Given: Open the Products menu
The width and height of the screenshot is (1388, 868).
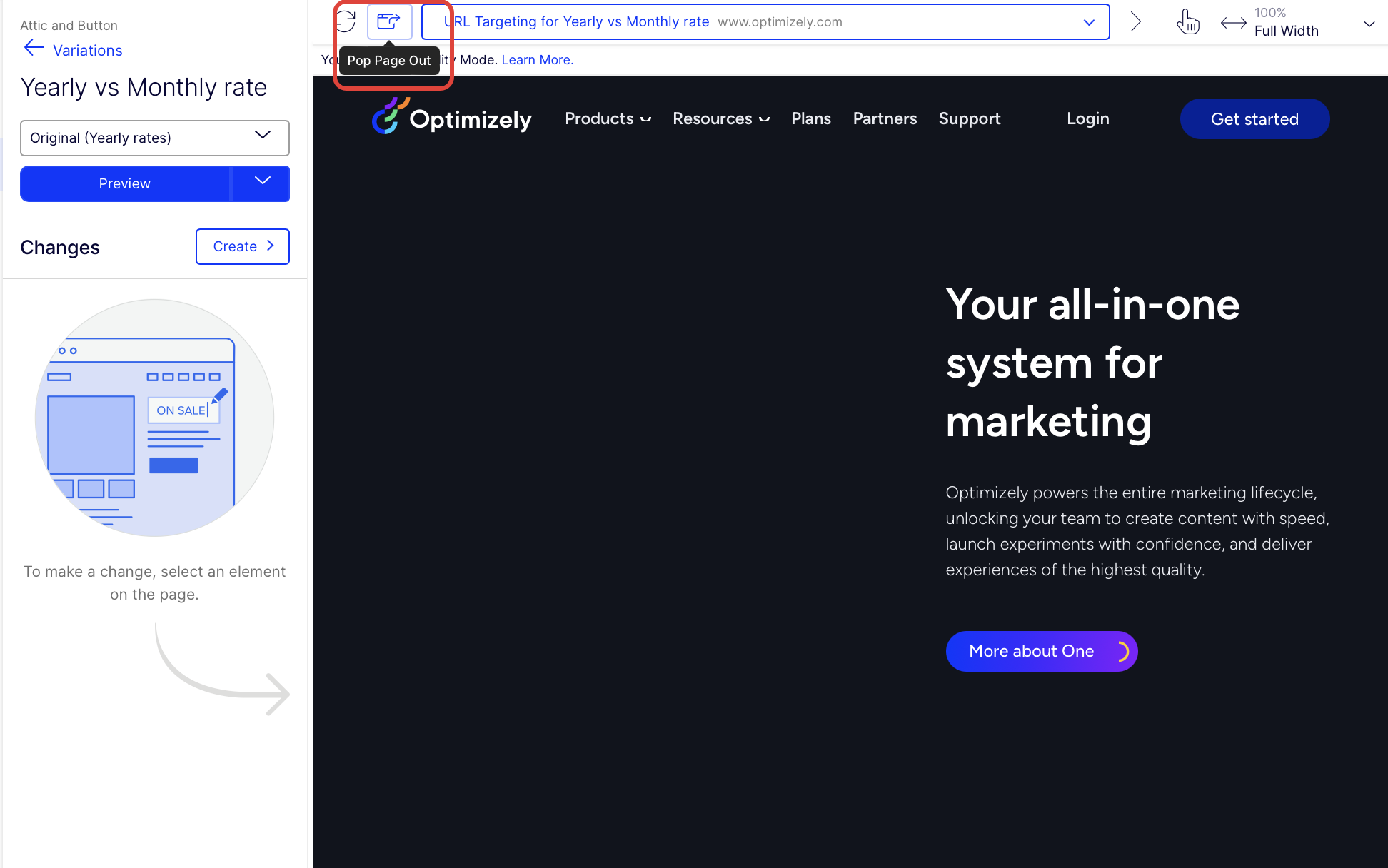Looking at the screenshot, I should point(608,118).
